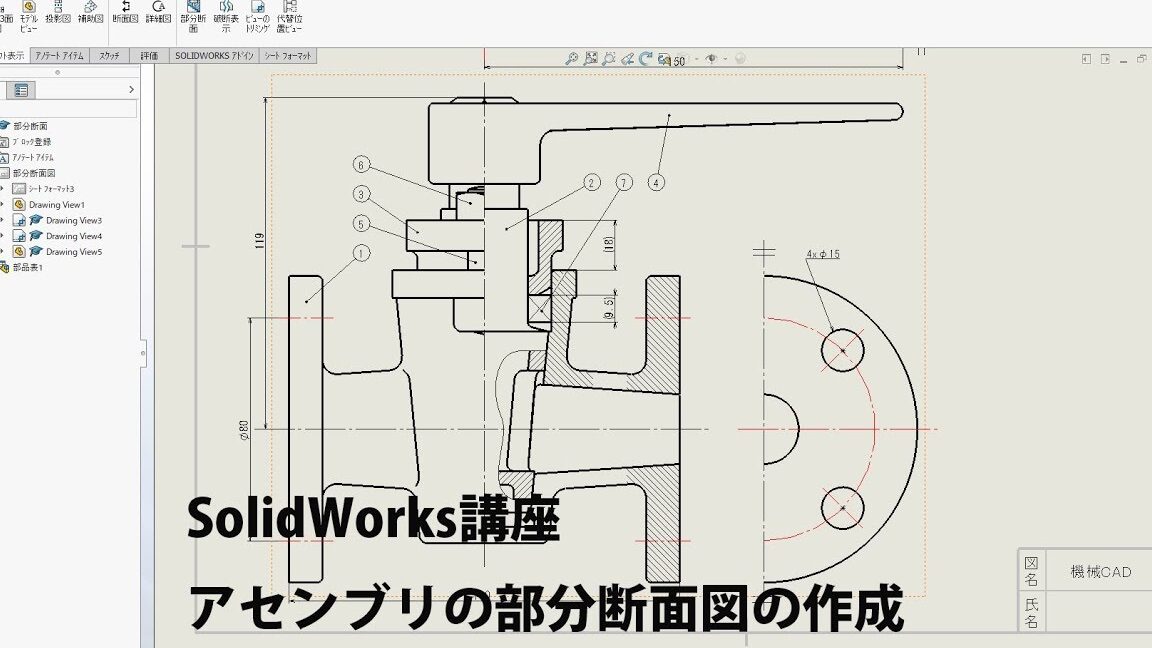Click the pencil-shaped icon in heads-up toolbar

pyautogui.click(x=627, y=59)
